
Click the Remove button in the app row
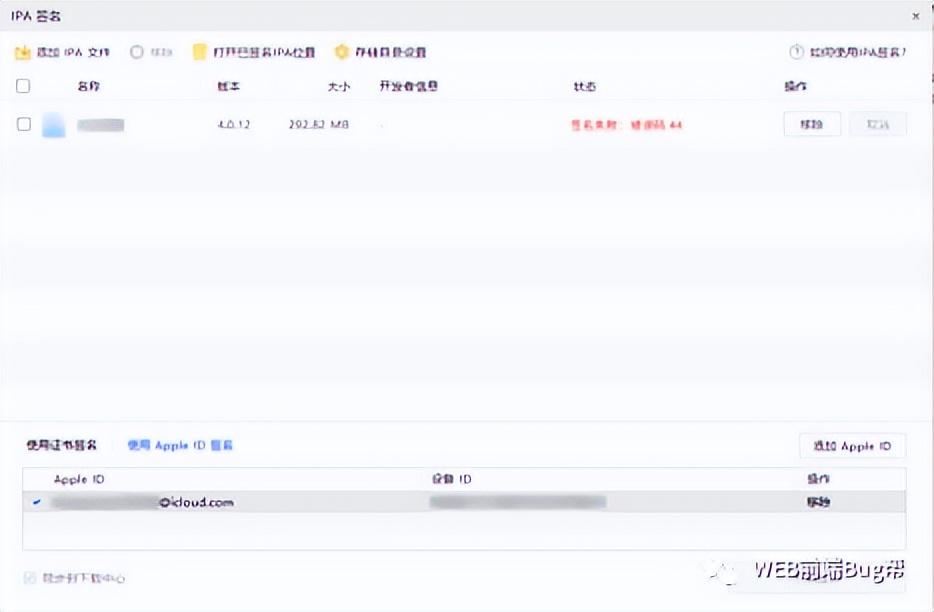click(811, 124)
